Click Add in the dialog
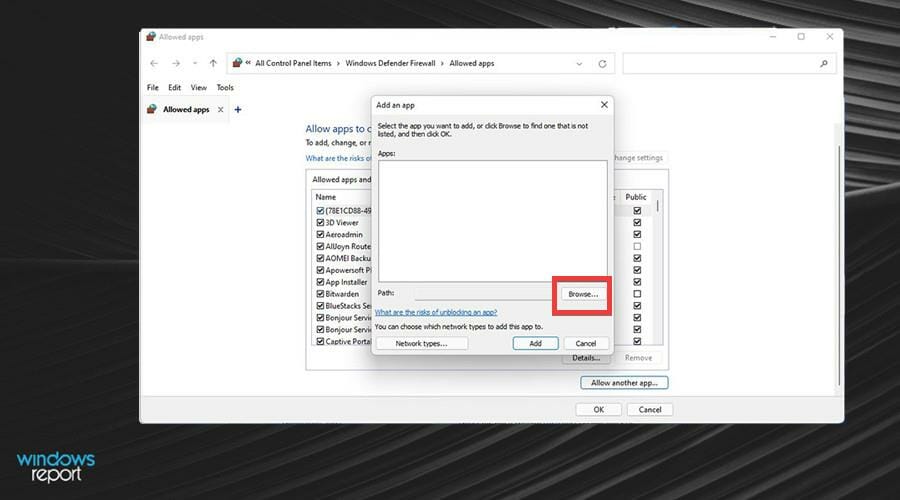The image size is (900, 500). 536,343
